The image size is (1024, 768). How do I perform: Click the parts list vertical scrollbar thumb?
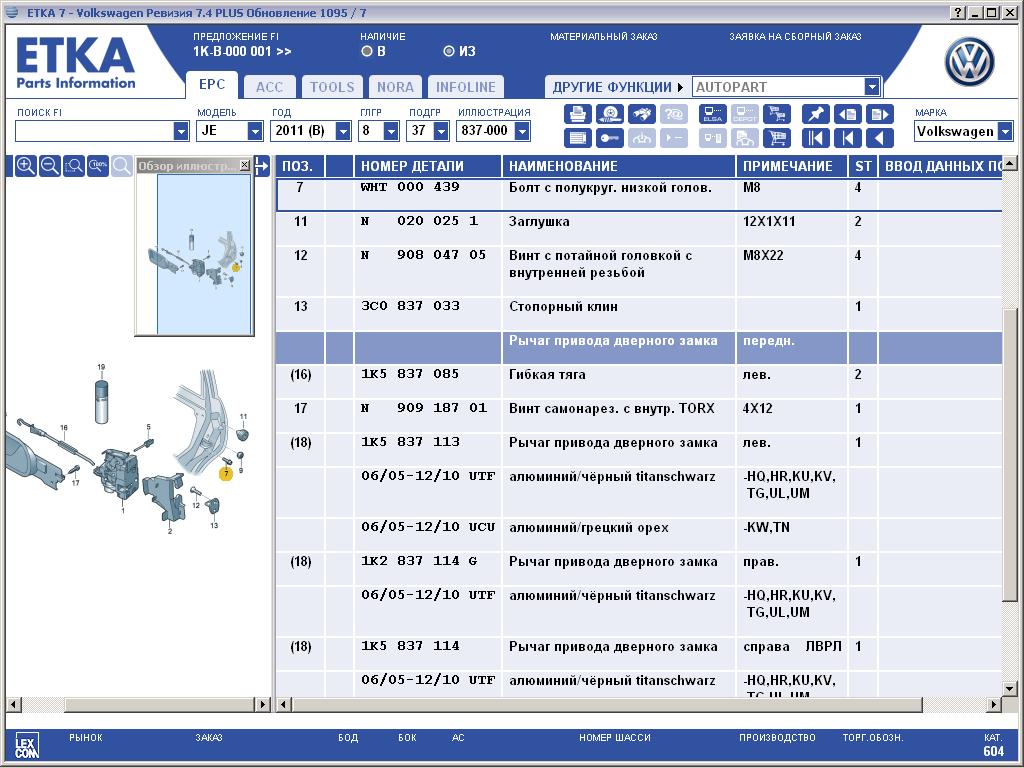click(1010, 454)
